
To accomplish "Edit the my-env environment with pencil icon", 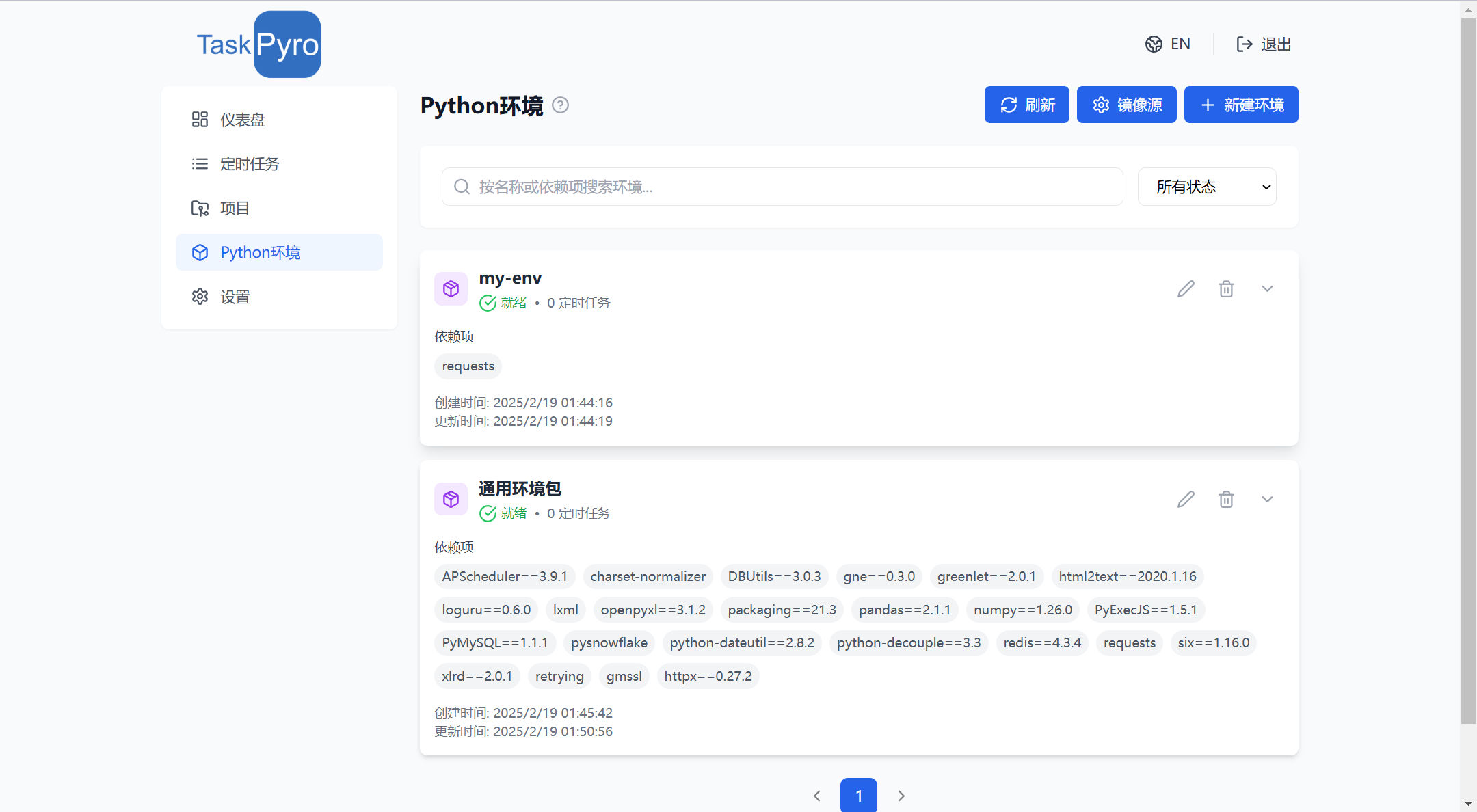I will click(1185, 288).
